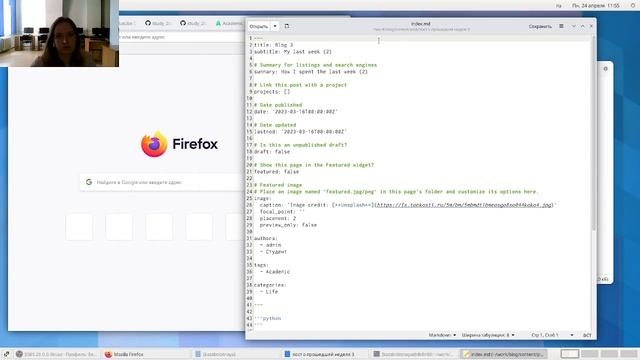
Task: Open the first empty shortcut tile in Firefox
Action: coord(79,227)
